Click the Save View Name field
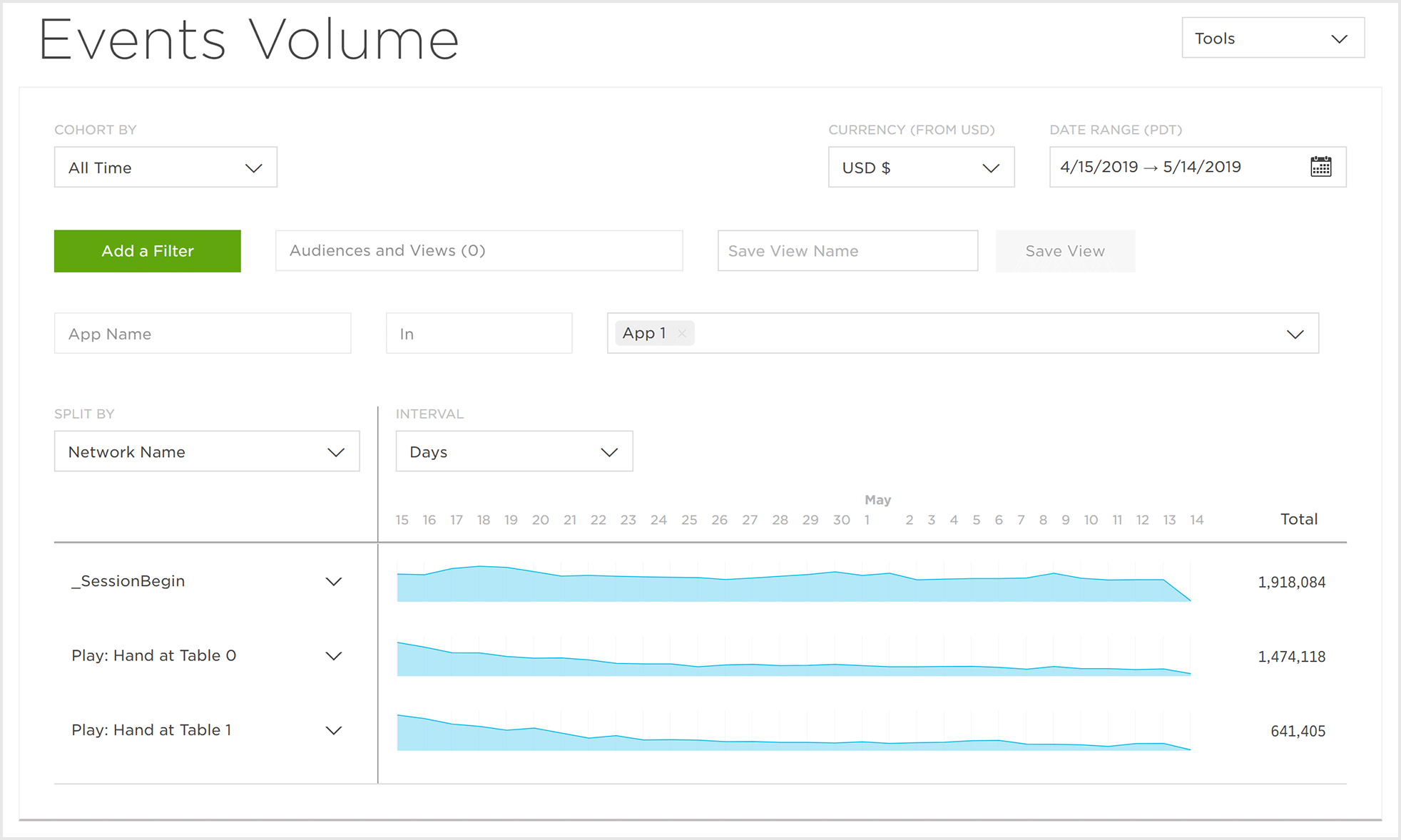 click(x=847, y=251)
